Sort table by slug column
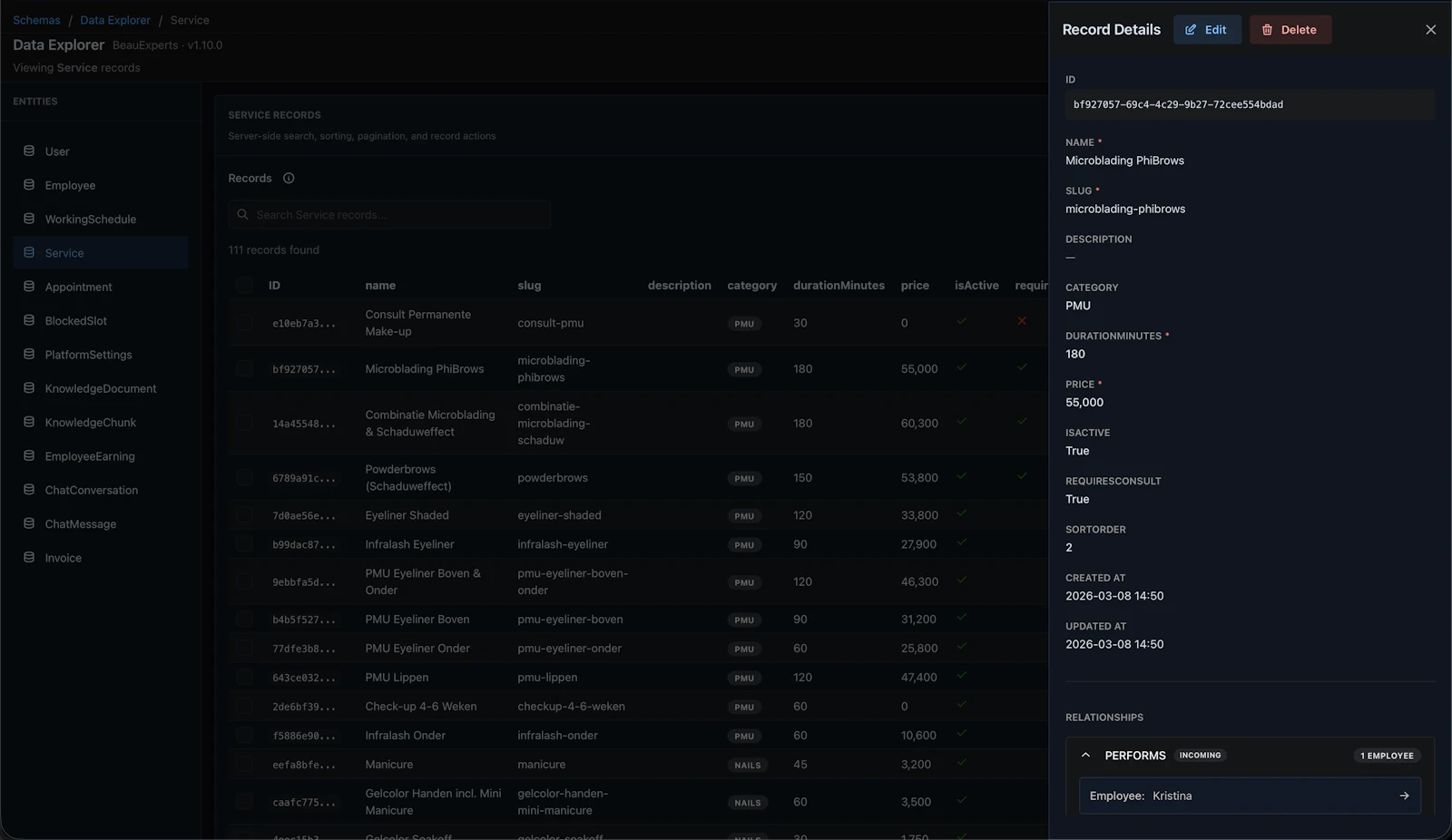1452x840 pixels. tap(529, 285)
